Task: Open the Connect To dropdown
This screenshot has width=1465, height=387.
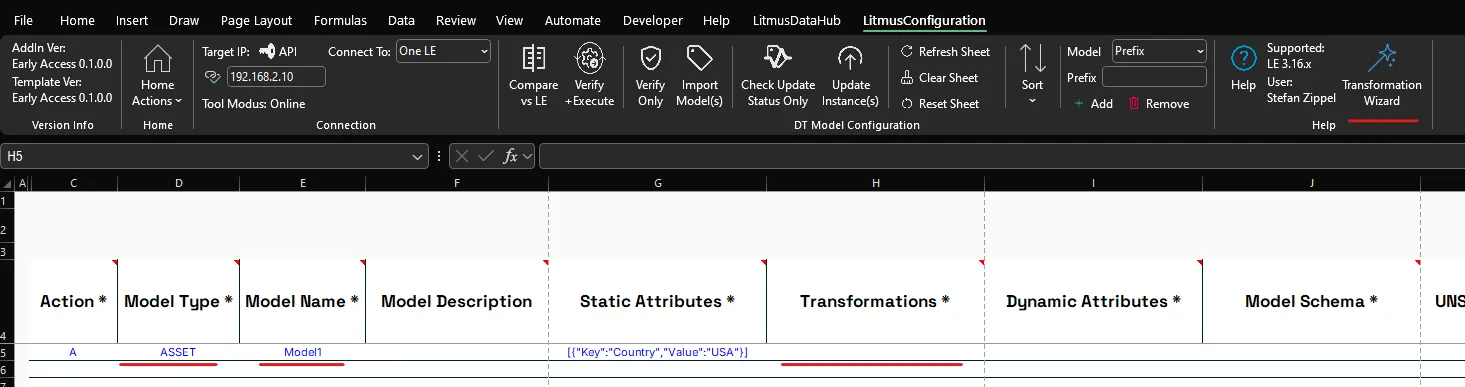Action: (x=443, y=51)
